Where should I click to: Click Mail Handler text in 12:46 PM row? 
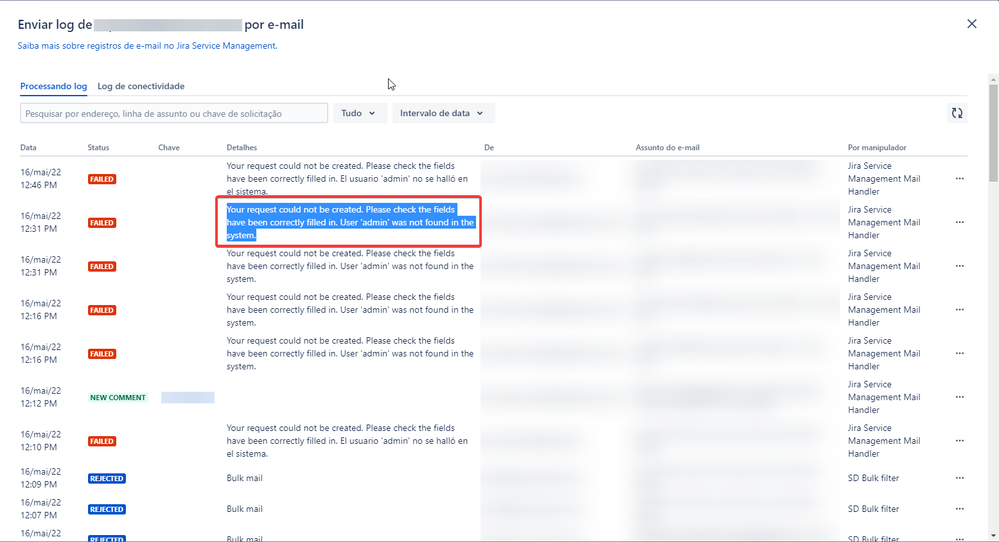point(884,179)
